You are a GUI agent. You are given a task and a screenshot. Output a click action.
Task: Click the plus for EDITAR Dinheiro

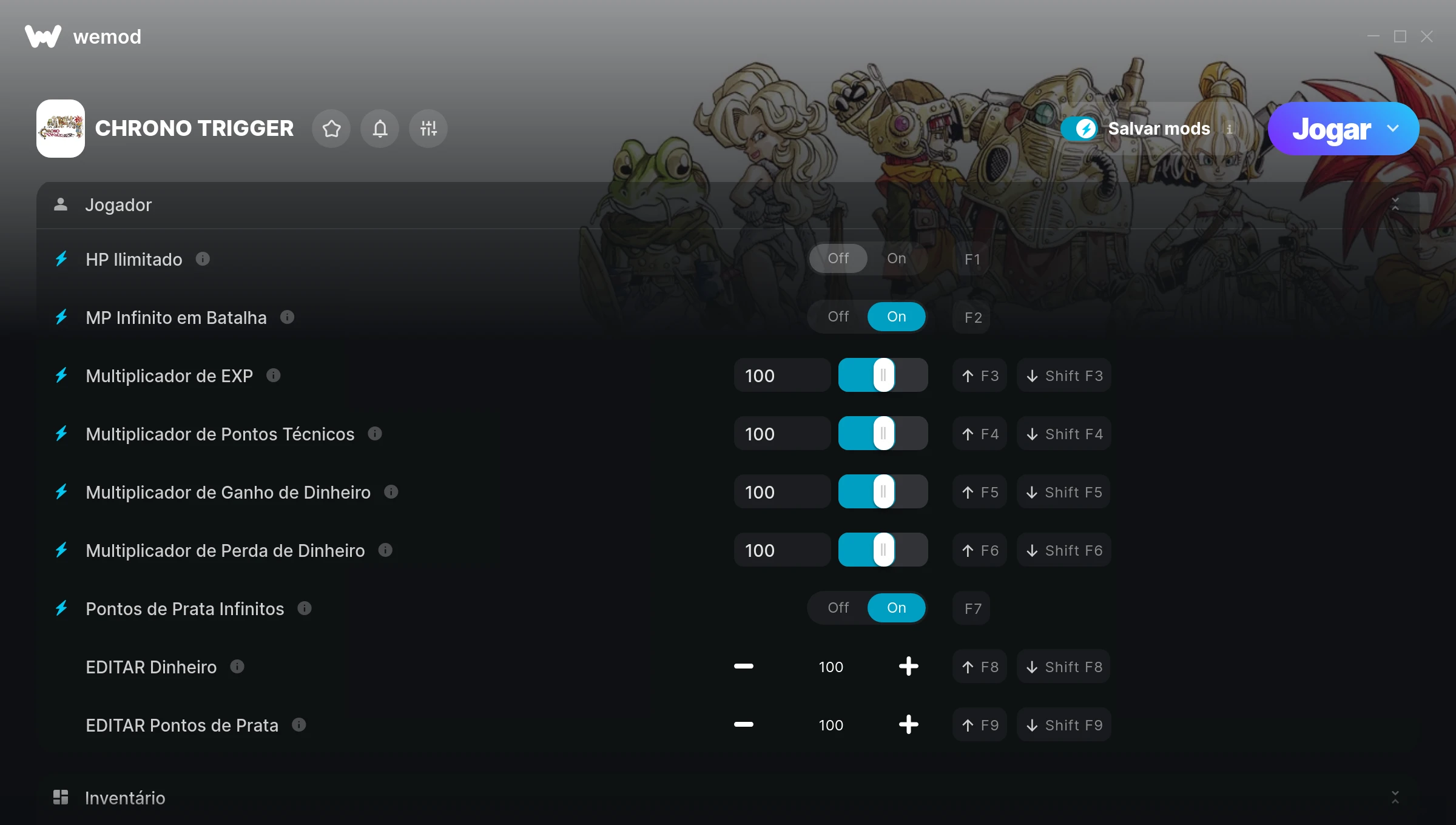tap(908, 667)
